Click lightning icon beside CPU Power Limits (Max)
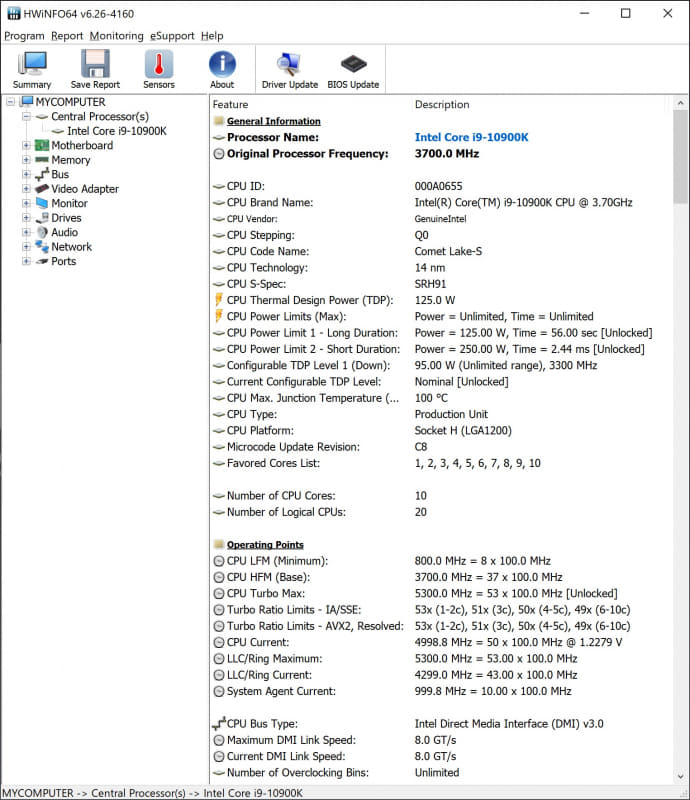 [x=219, y=316]
